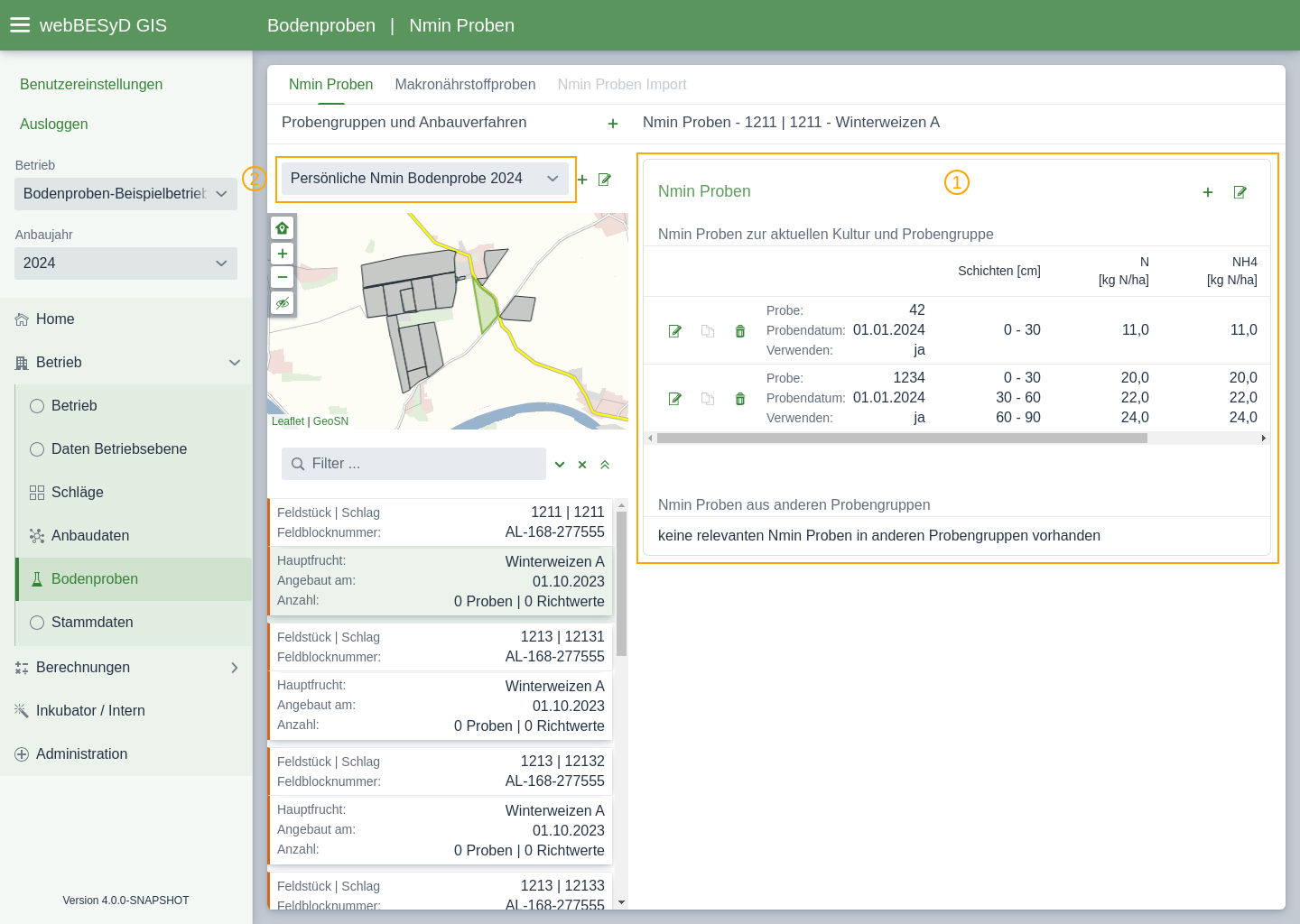This screenshot has height=924, width=1300.
Task: Open Schläge in sidebar
Action: tap(134, 493)
